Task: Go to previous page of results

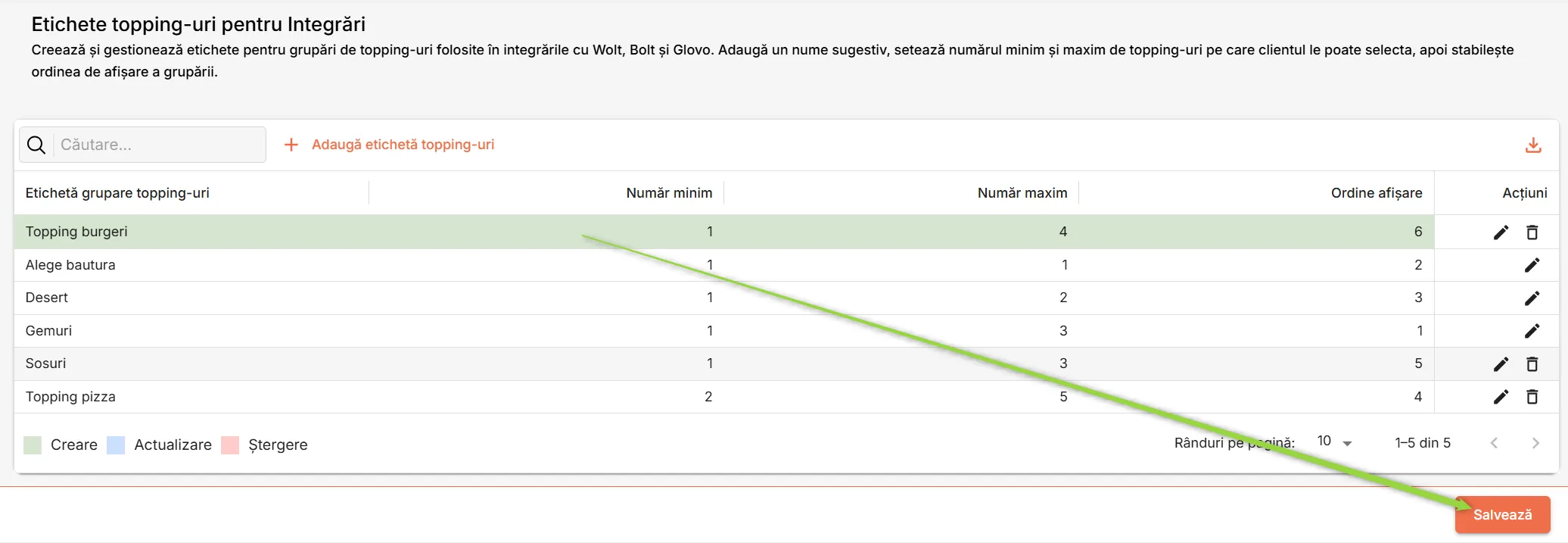Action: (1494, 443)
